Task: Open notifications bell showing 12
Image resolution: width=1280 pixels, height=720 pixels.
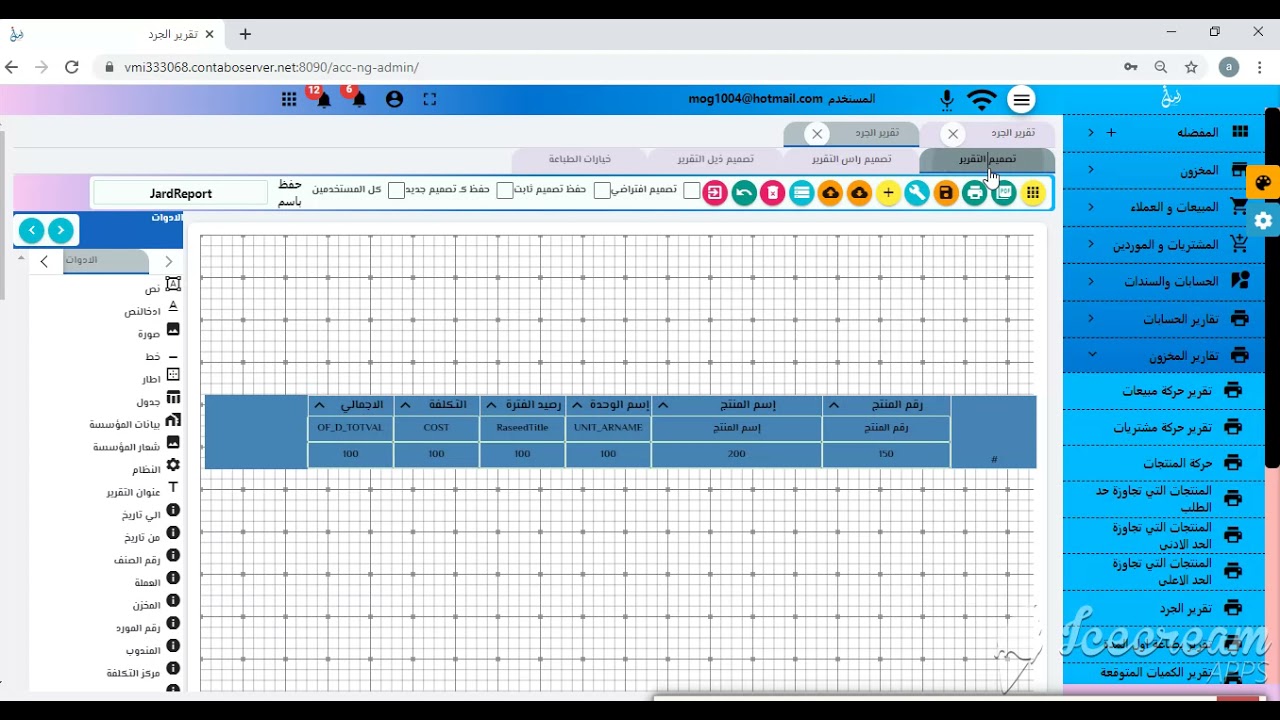Action: pyautogui.click(x=323, y=99)
